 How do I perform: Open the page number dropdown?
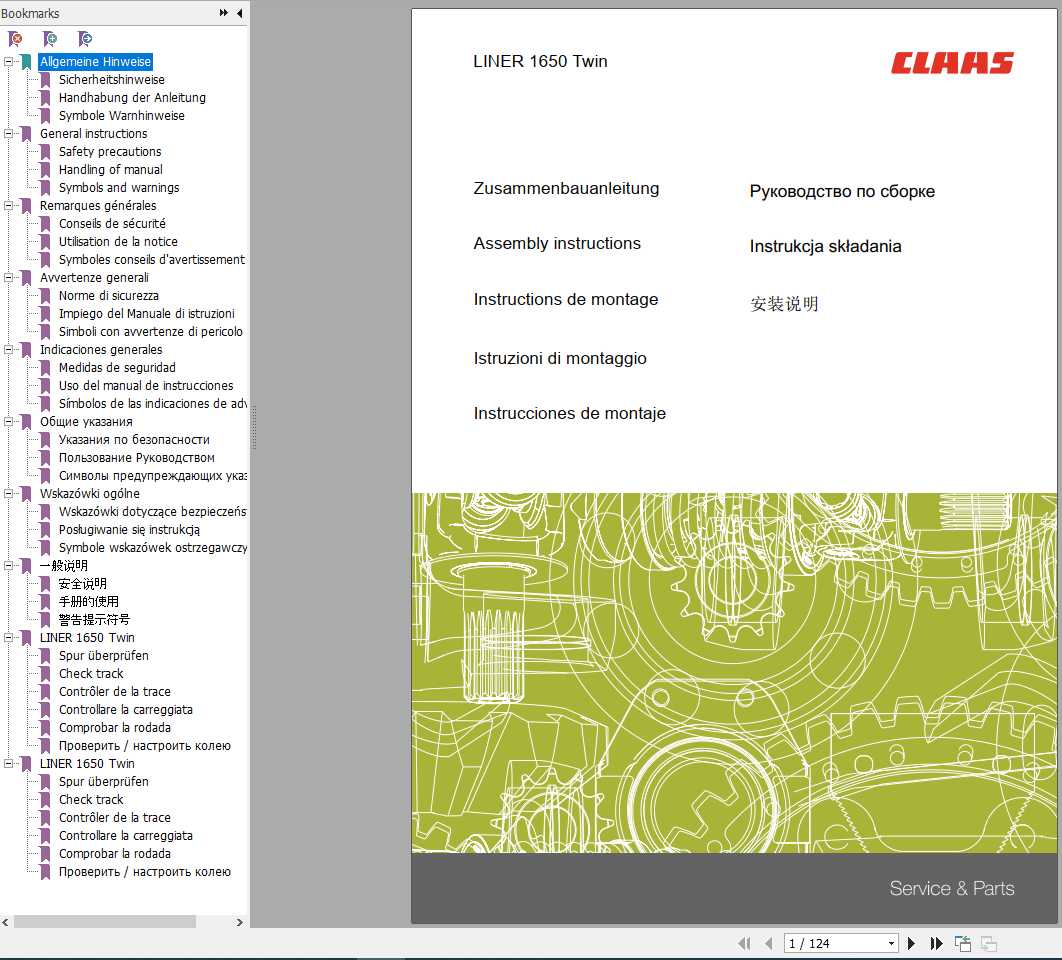tap(891, 943)
